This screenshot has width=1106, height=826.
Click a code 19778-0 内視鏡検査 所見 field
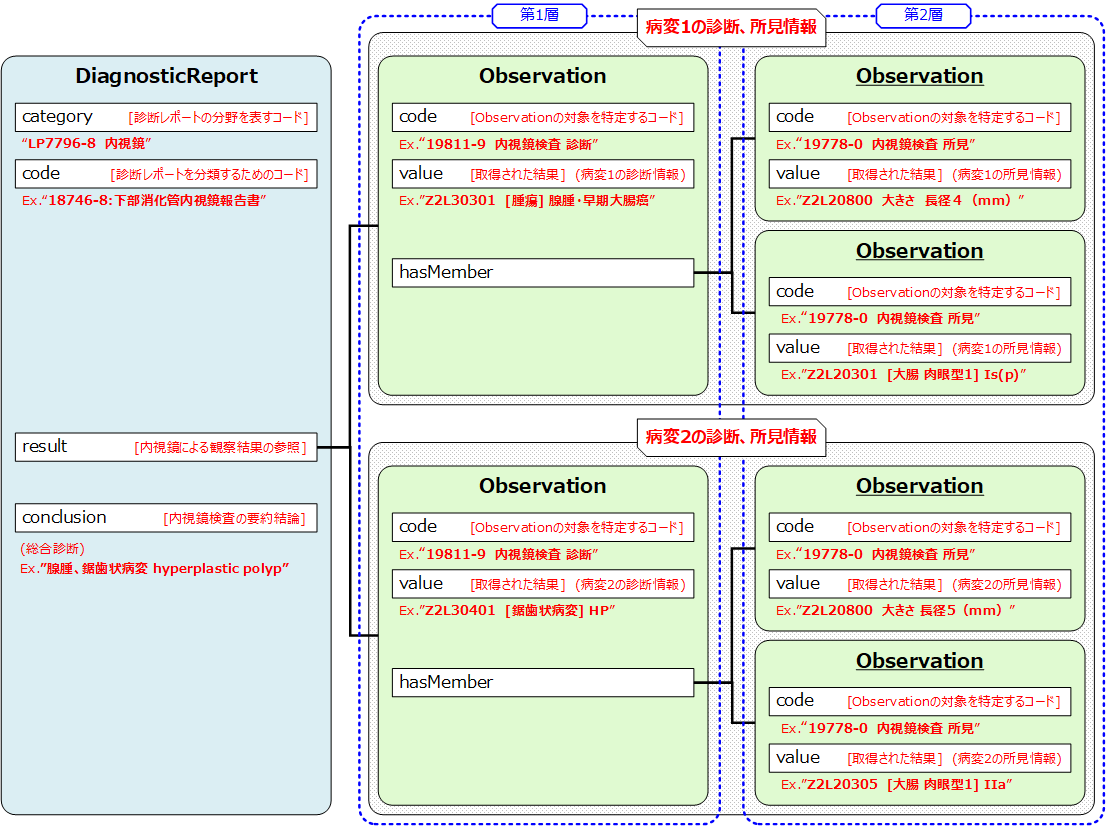[x=919, y=117]
